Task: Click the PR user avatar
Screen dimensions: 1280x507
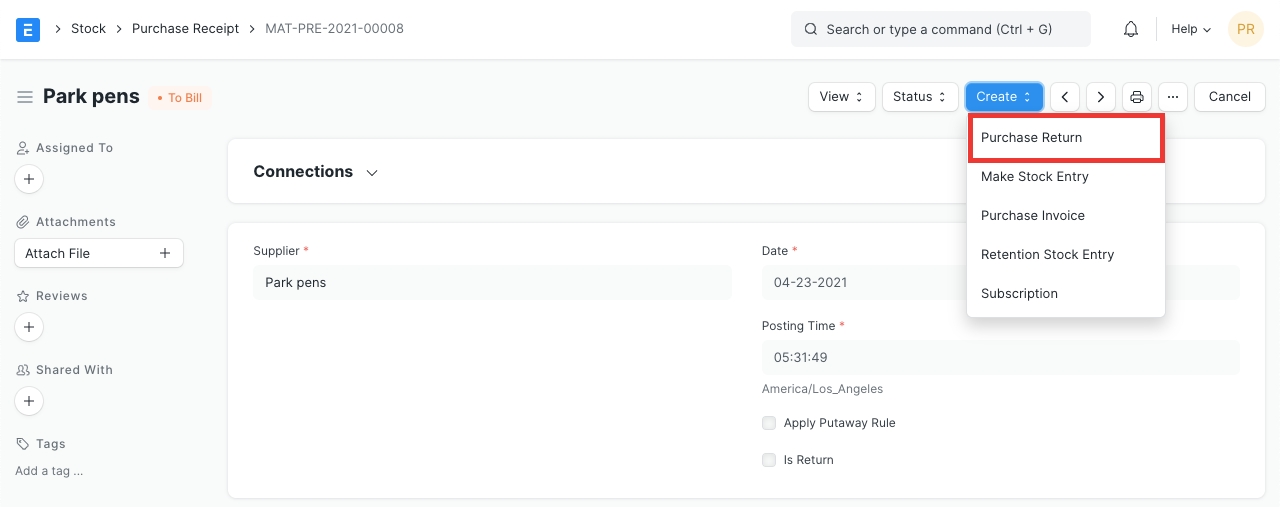Action: [1245, 29]
